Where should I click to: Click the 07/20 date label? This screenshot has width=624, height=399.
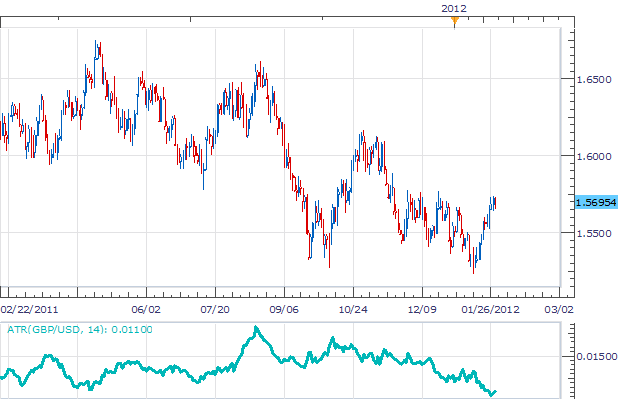[215, 309]
